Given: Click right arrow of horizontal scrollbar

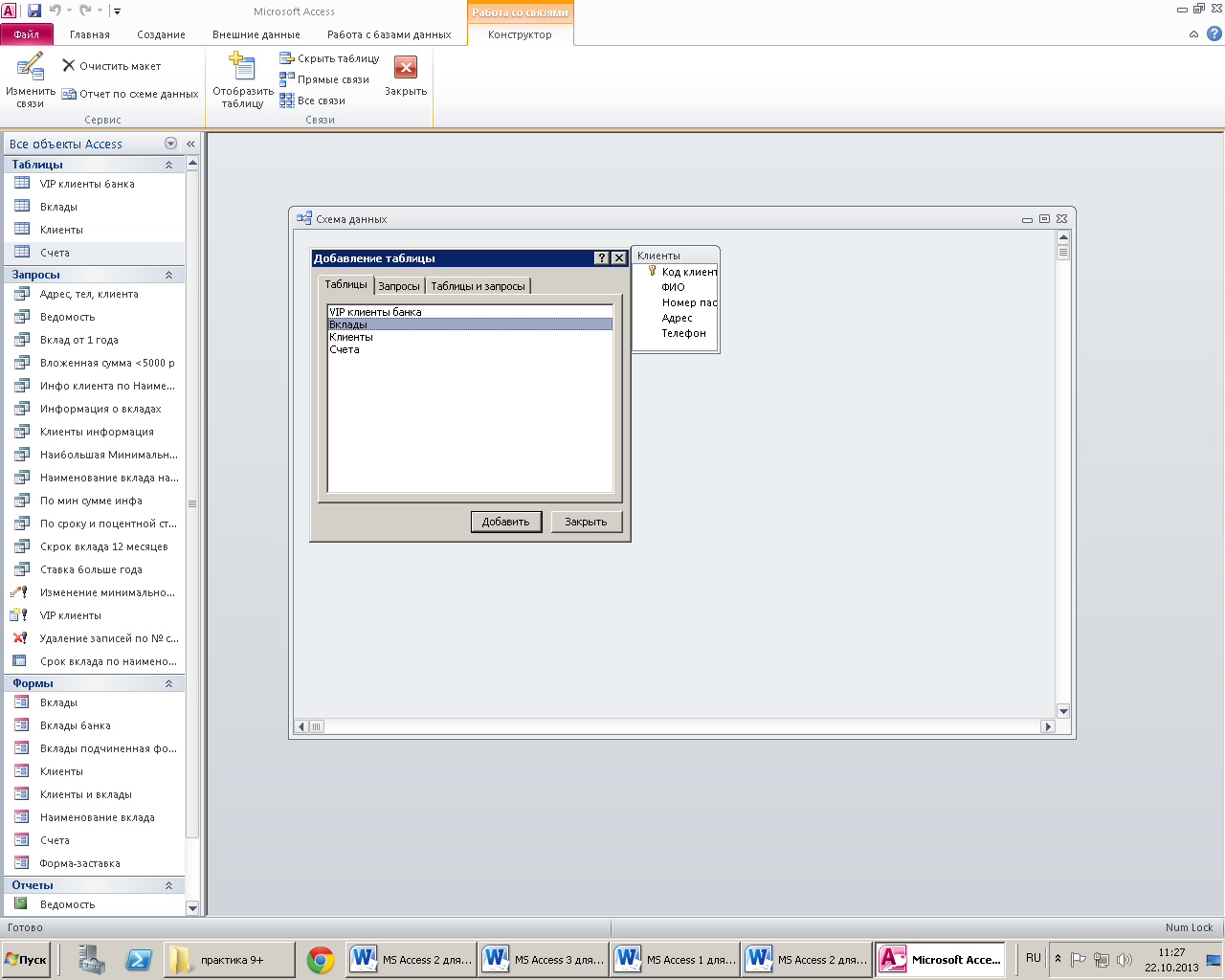Looking at the screenshot, I should click(1047, 726).
